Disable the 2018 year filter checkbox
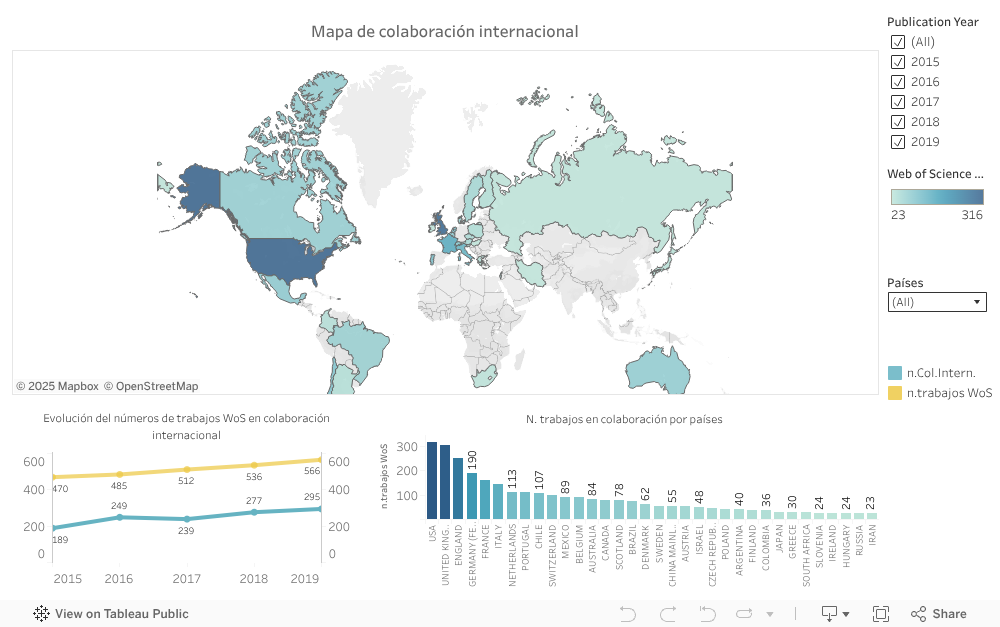Viewport: 1000px width, 627px height. pos(897,122)
